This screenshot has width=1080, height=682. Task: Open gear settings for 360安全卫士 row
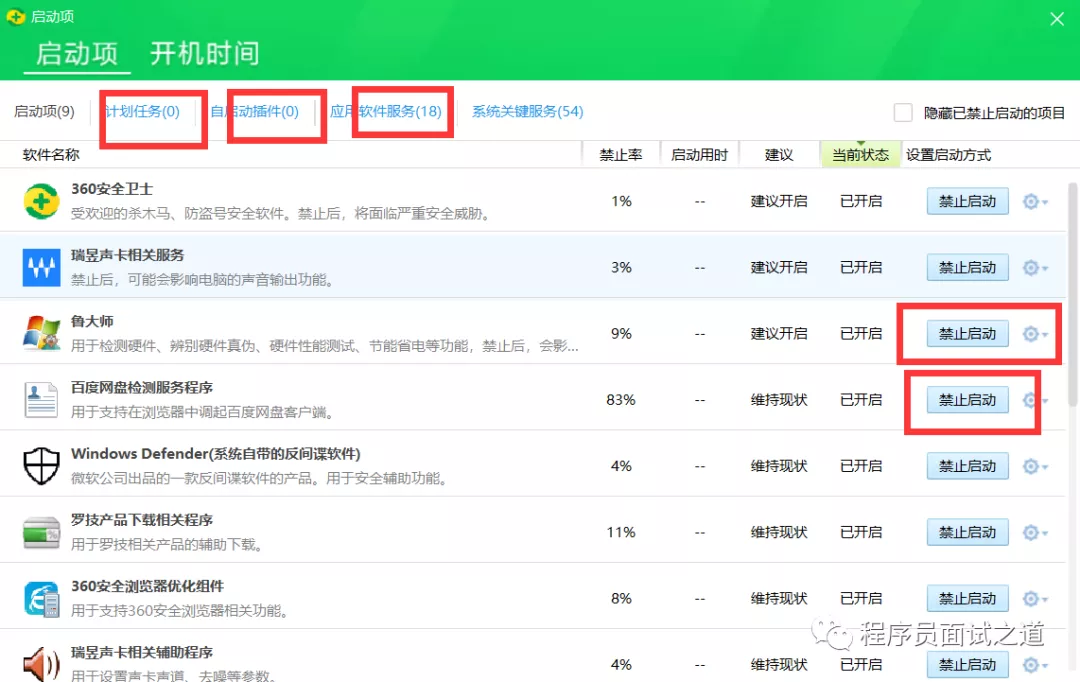click(1035, 201)
